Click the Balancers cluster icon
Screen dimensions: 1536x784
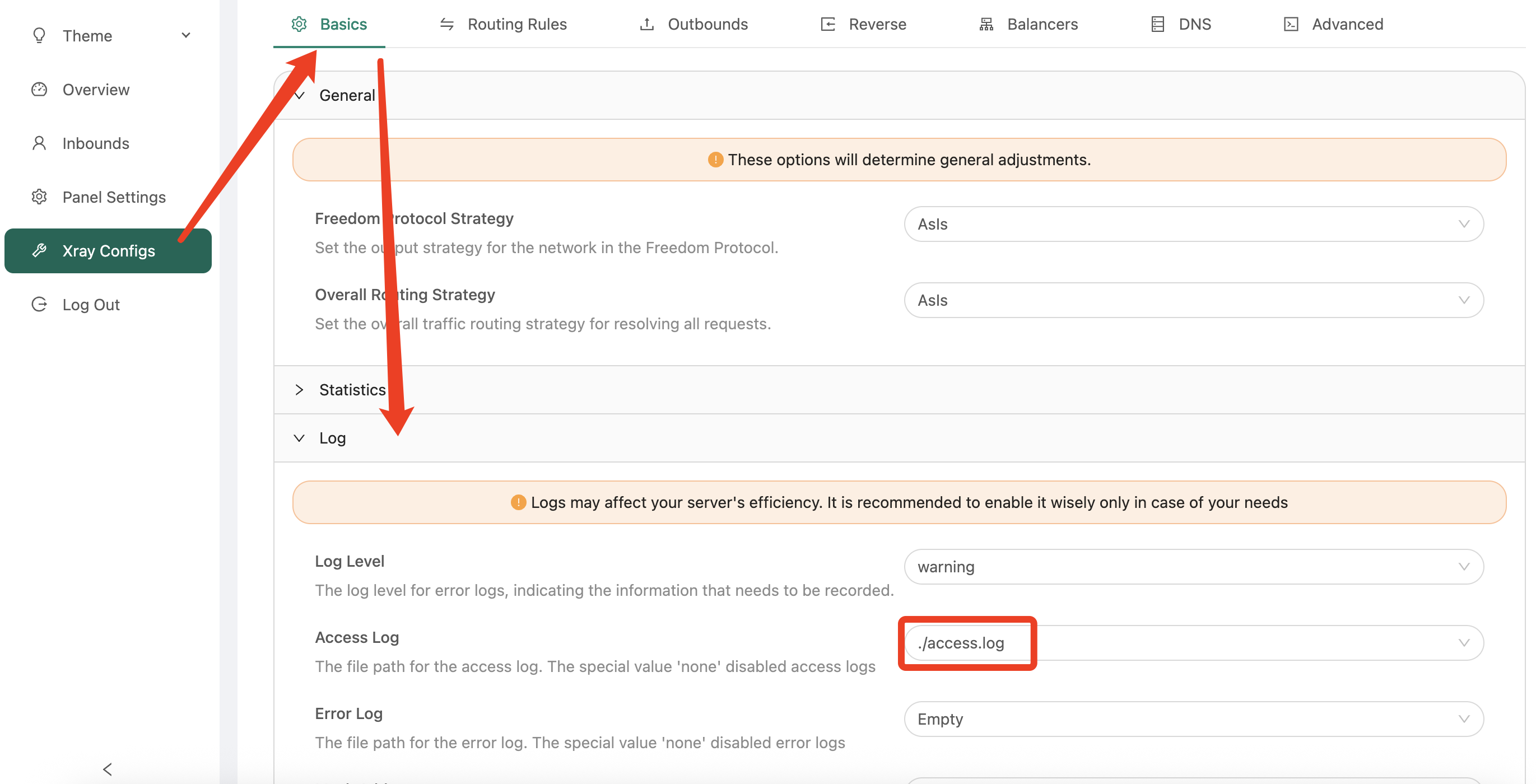986,24
